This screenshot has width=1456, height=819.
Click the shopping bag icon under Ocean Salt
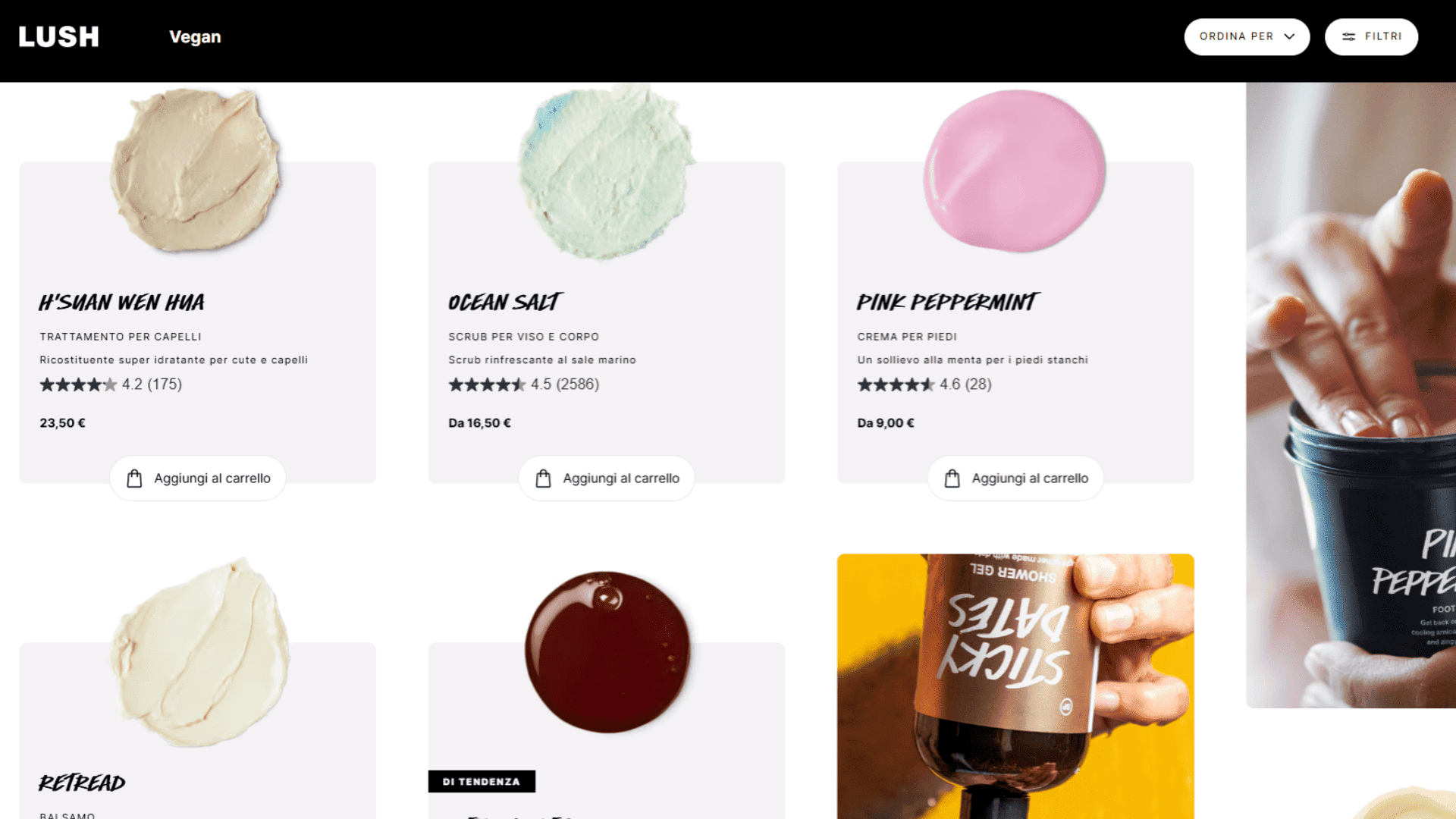point(543,479)
